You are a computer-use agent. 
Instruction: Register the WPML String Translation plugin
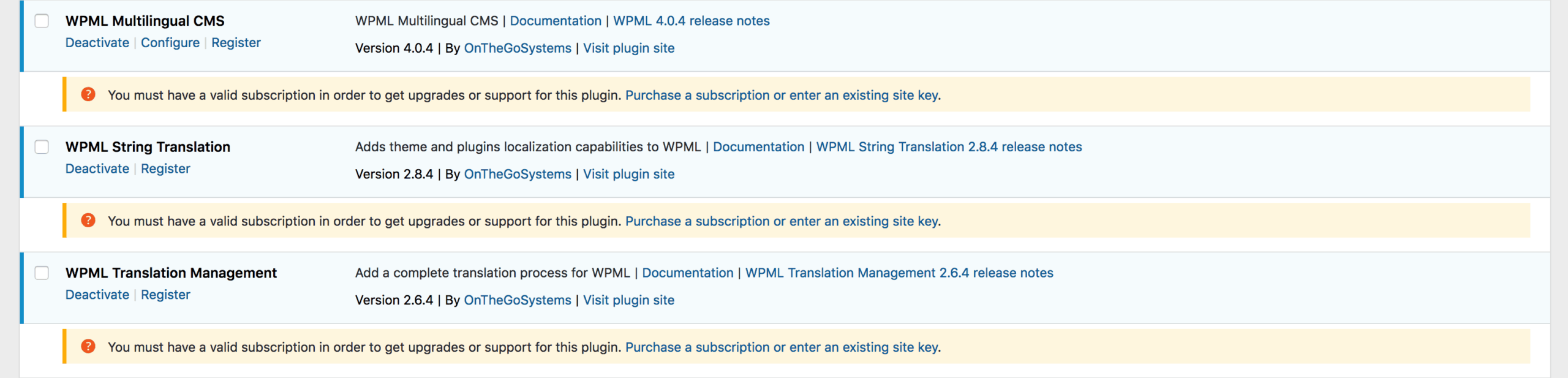tap(165, 169)
